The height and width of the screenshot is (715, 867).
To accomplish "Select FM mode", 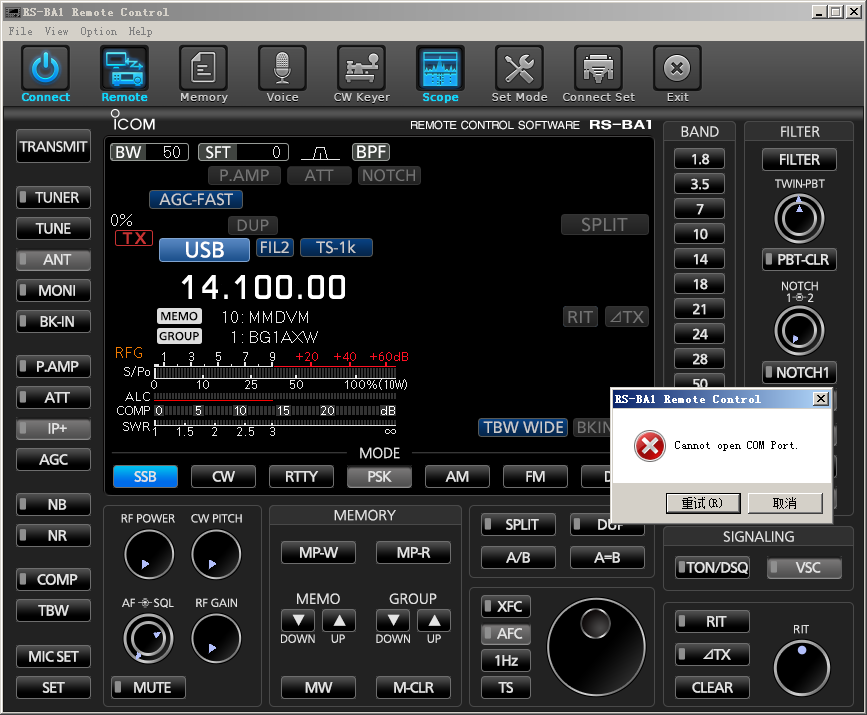I will coord(535,476).
